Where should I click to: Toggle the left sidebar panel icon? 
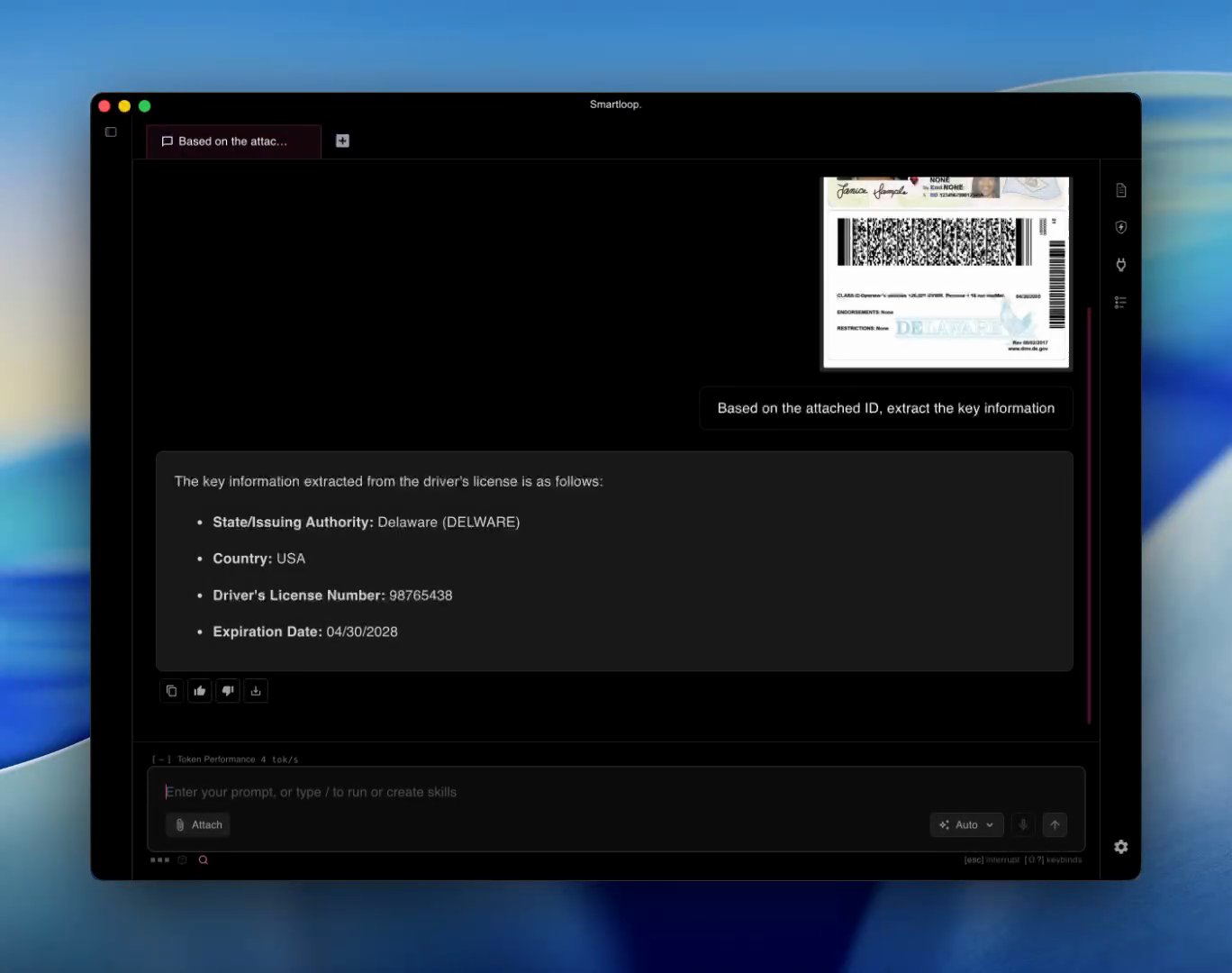tap(111, 132)
